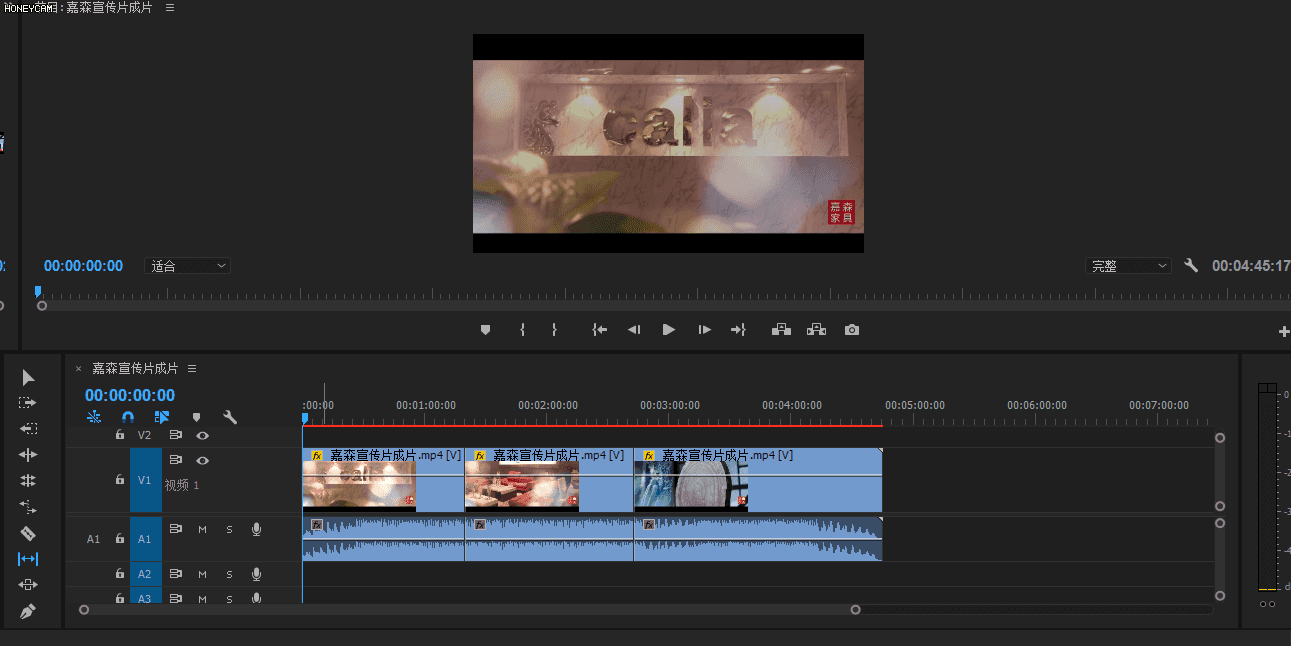The width and height of the screenshot is (1291, 646).
Task: Open the program monitor panel menu
Action: [169, 8]
